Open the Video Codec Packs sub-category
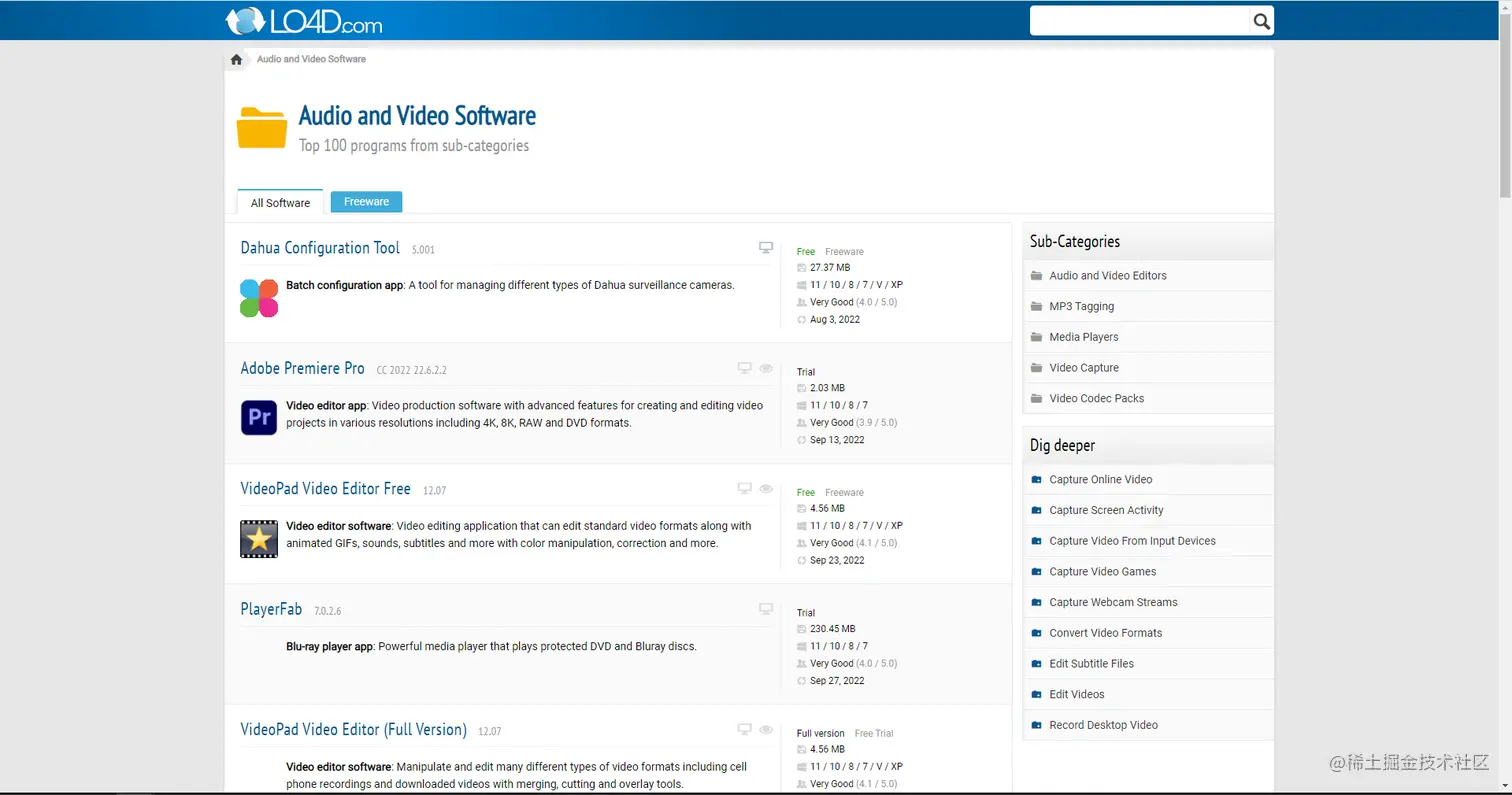Screen dimensions: 1512x795 1096,398
